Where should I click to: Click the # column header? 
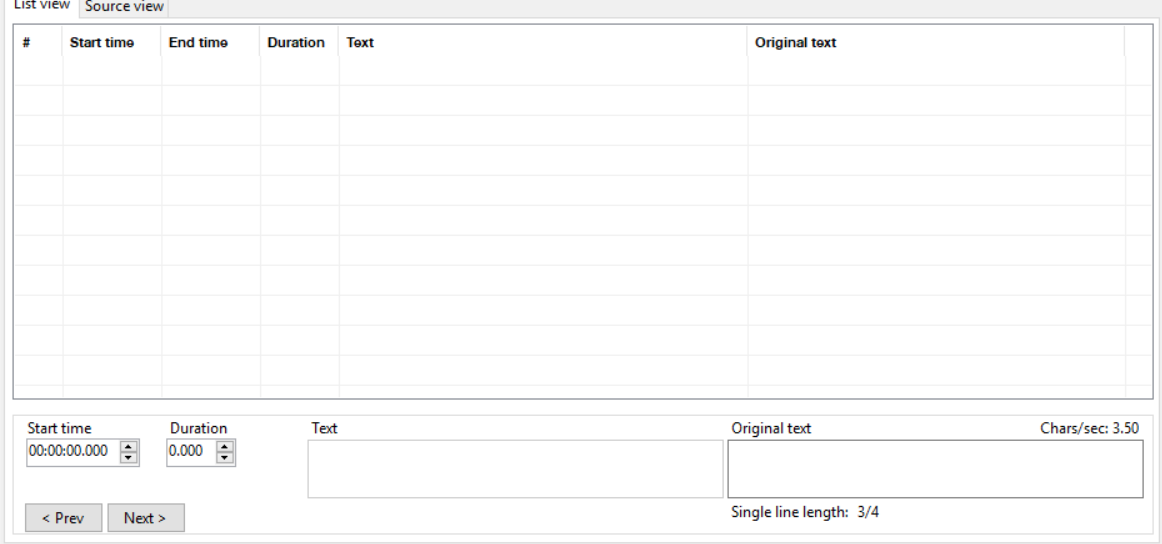(26, 43)
